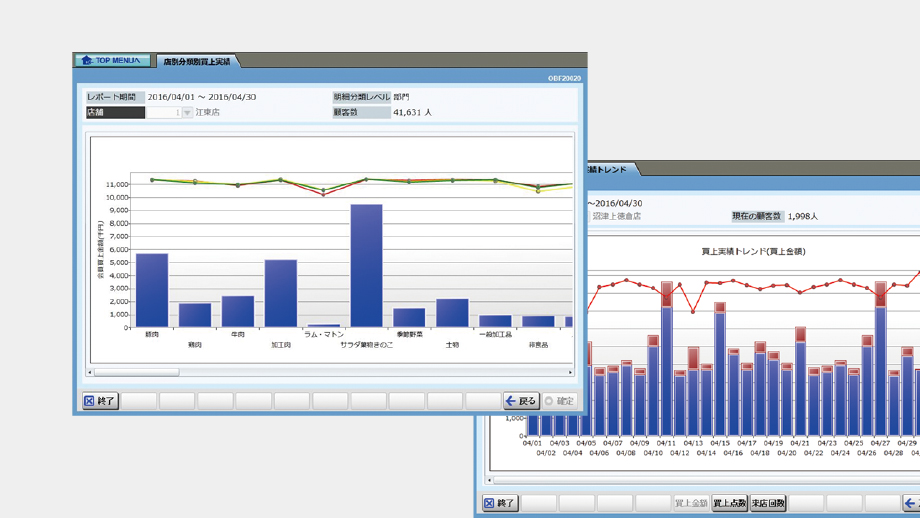Select the 店別分類別買上実績 tab
Viewport: 920px width, 518px height.
point(197,62)
